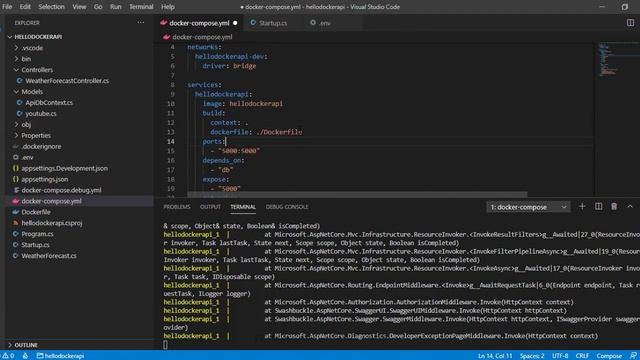
Task: Switch to the Startup.cs editor tab
Action: (273, 23)
